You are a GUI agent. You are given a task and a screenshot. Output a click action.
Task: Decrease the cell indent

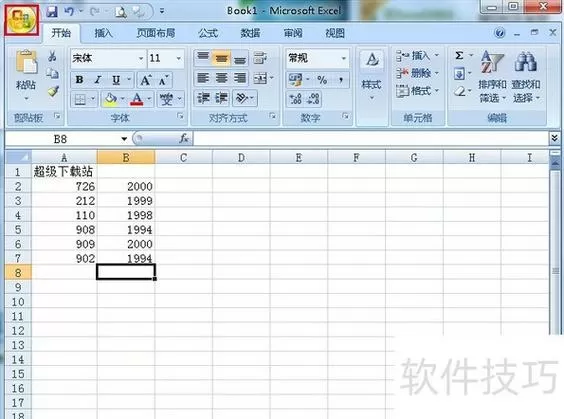pos(203,98)
